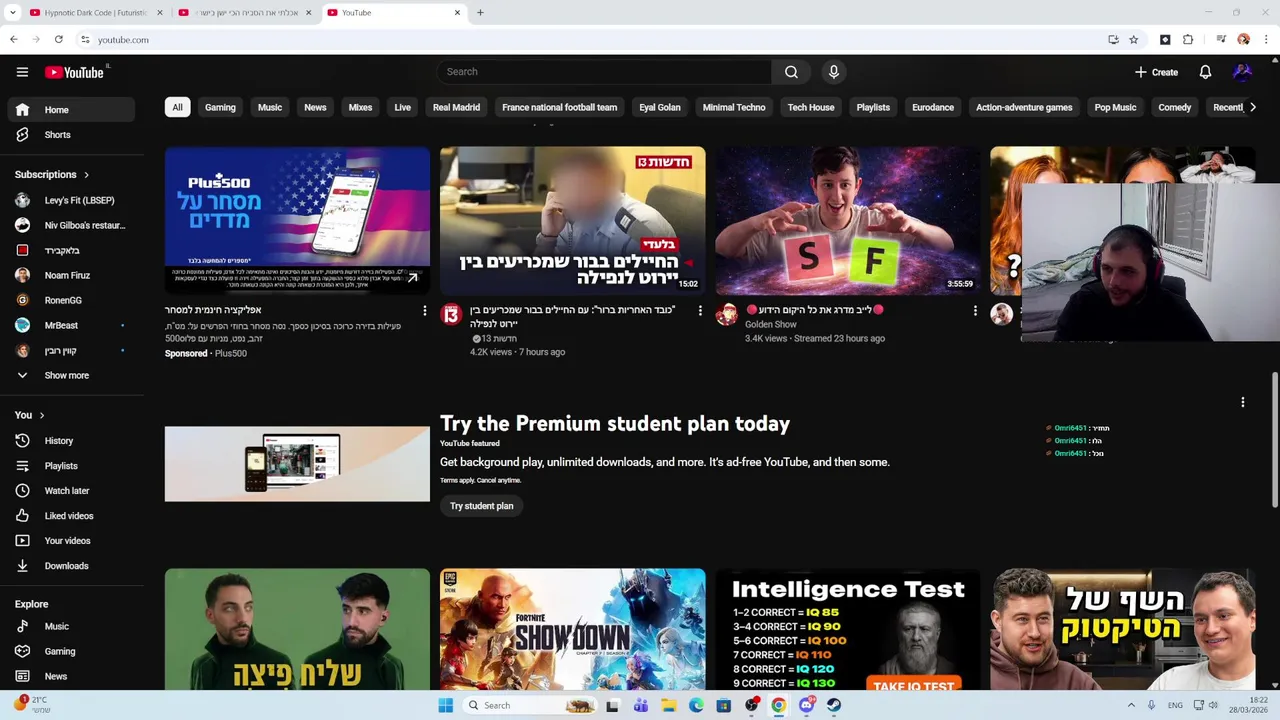Viewport: 1280px width, 720px height.
Task: Select the Real Madrid chip
Action: (456, 107)
